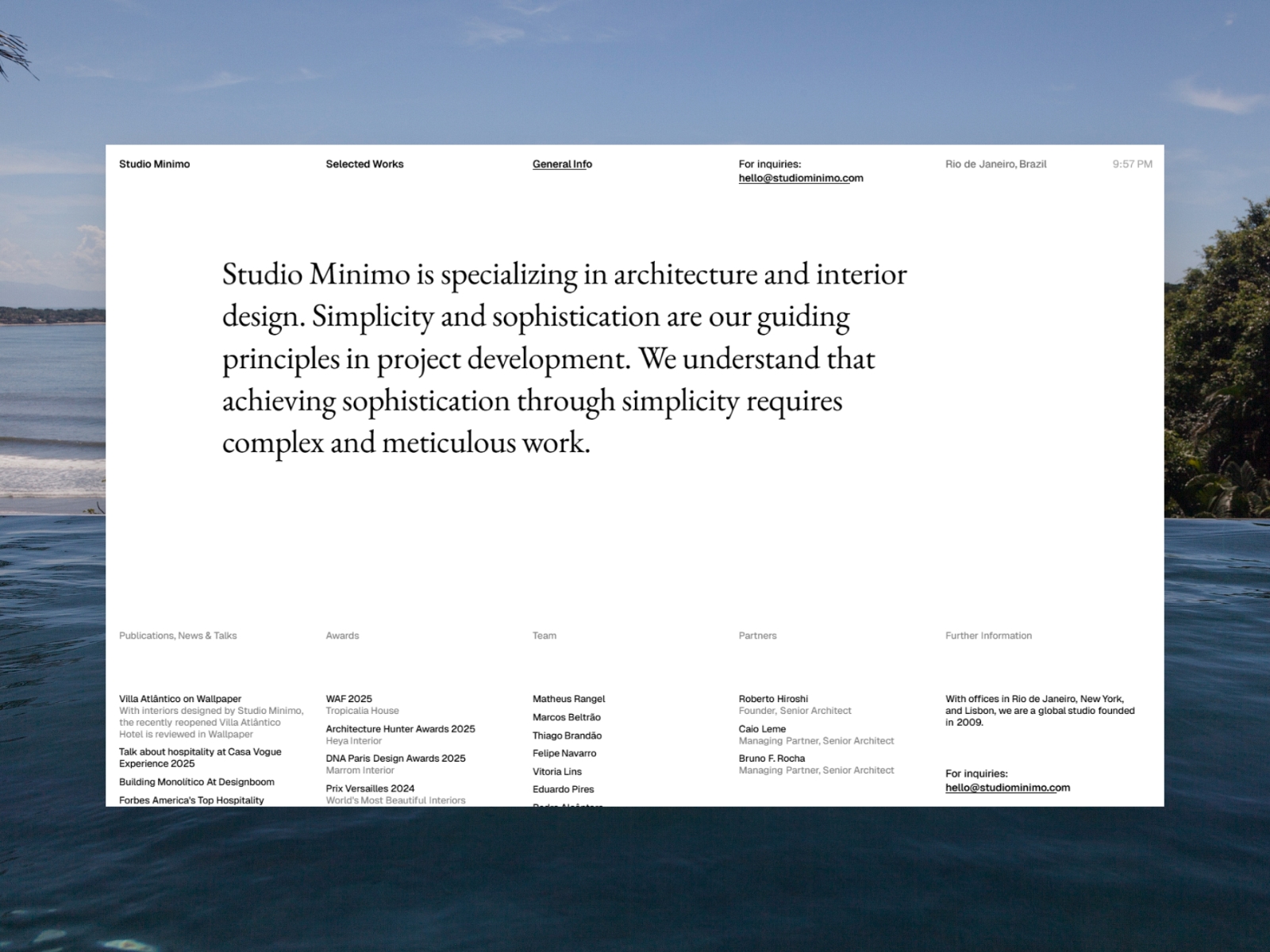Email hello@studiominimo.com from Further Information
1270x952 pixels.
point(1006,787)
